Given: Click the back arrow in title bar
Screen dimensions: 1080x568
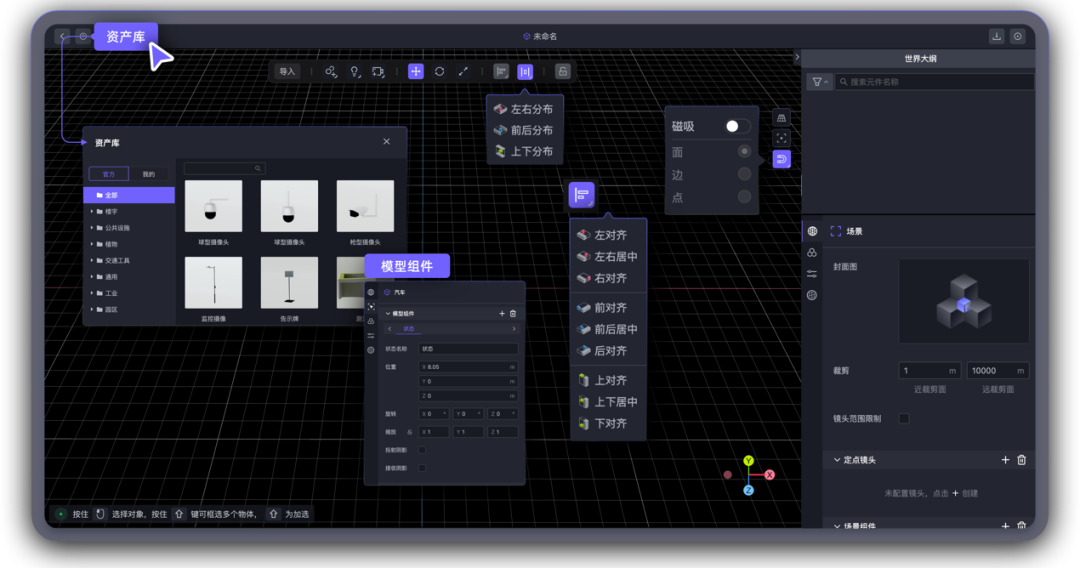Looking at the screenshot, I should tap(63, 36).
